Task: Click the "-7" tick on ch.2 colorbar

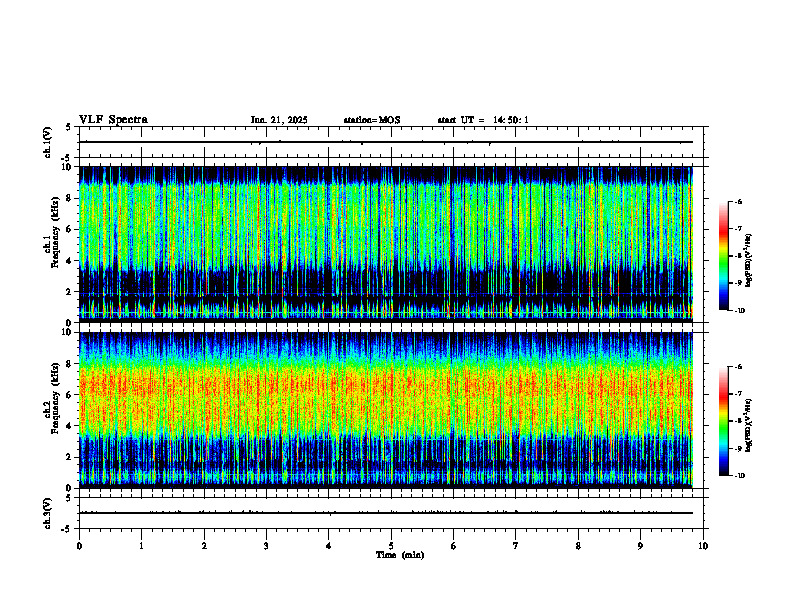Action: (738, 394)
